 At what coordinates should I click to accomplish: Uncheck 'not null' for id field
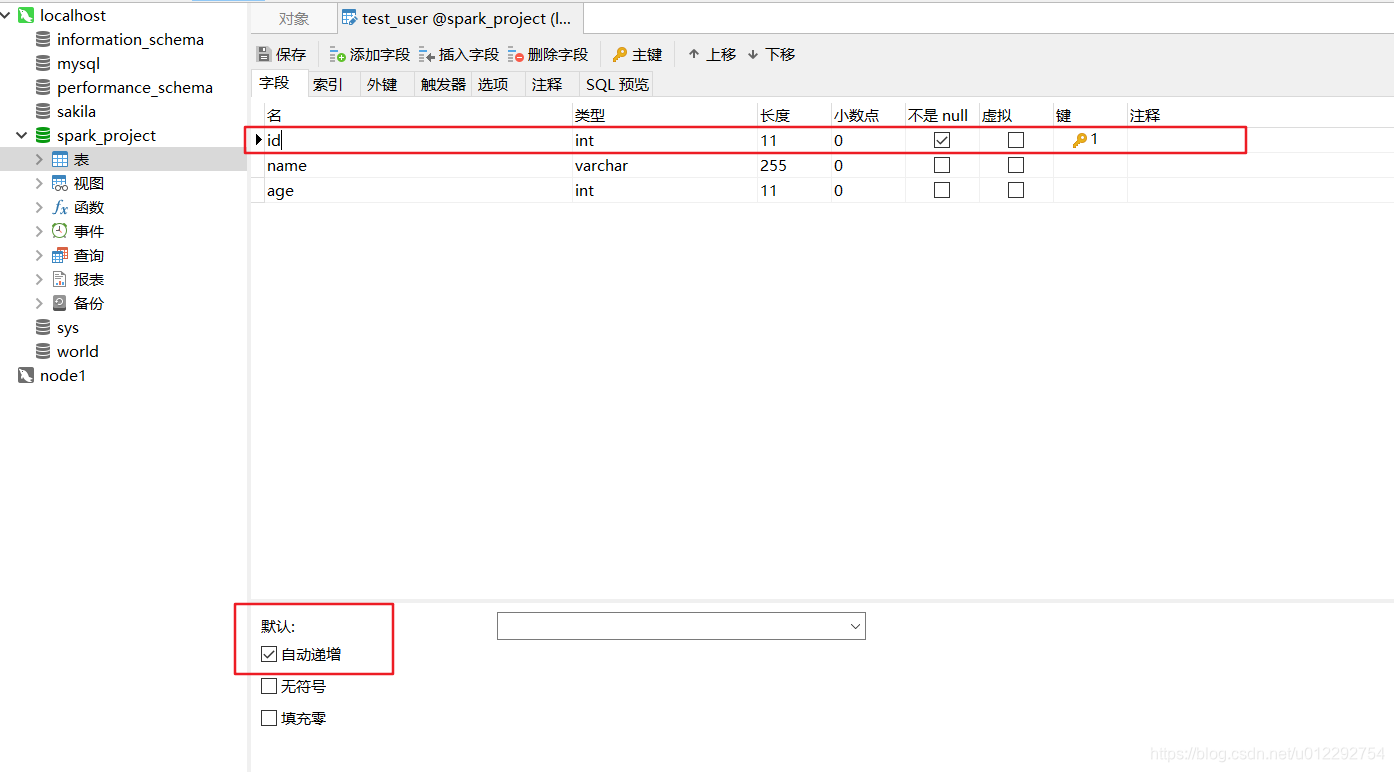click(942, 140)
